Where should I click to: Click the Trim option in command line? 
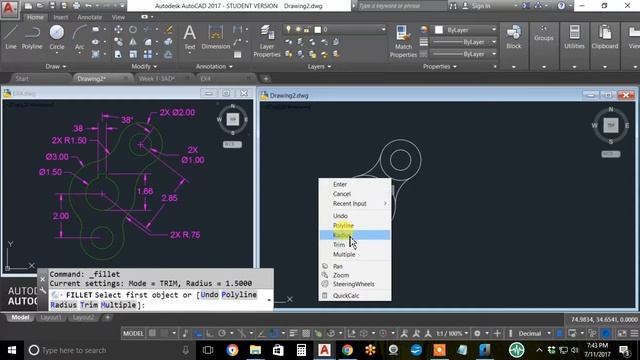point(88,305)
